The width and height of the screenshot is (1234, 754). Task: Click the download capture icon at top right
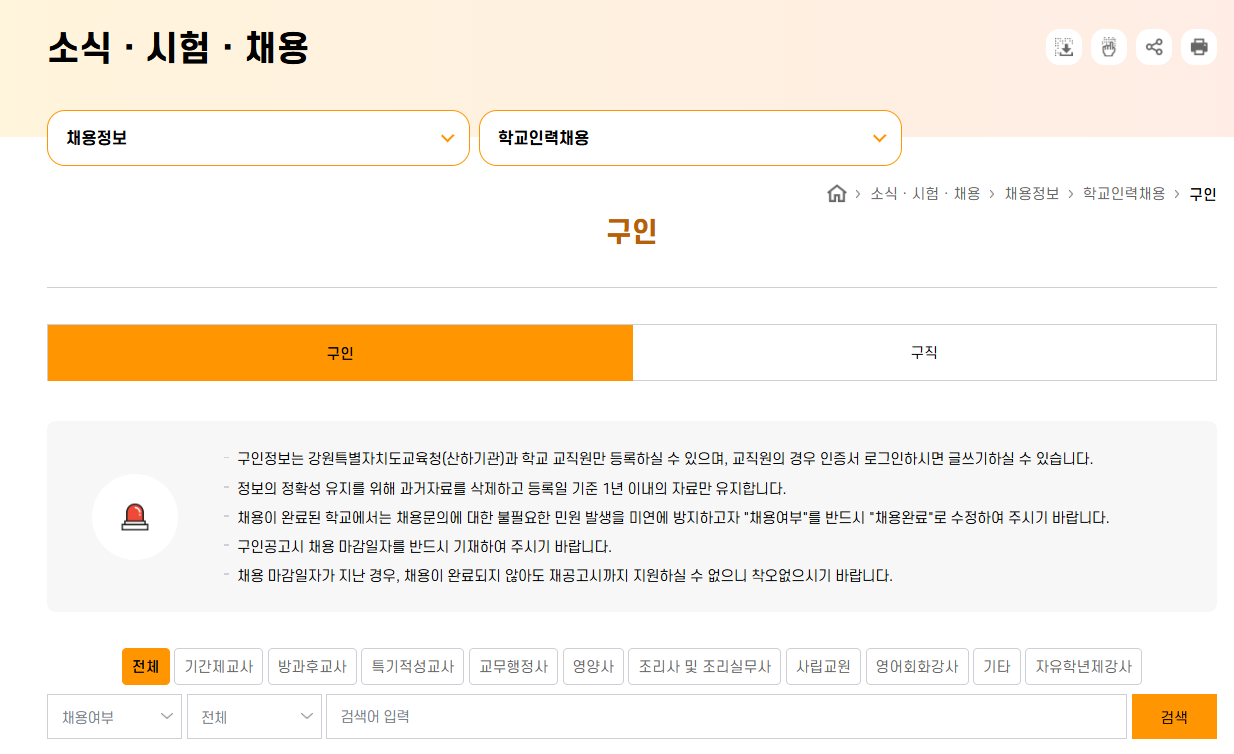1063,46
